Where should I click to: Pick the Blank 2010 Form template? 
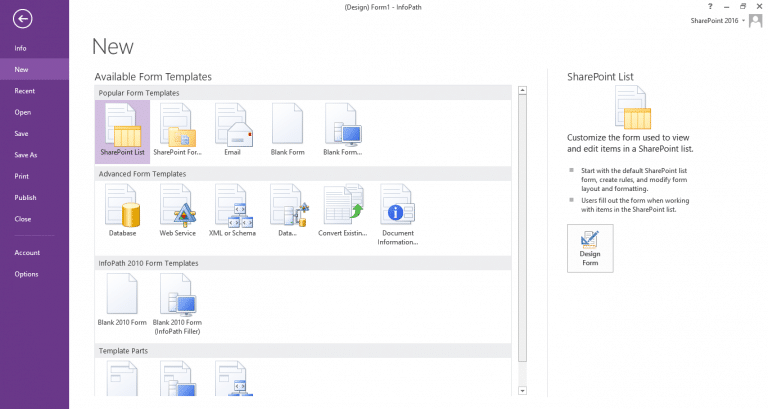(x=122, y=300)
